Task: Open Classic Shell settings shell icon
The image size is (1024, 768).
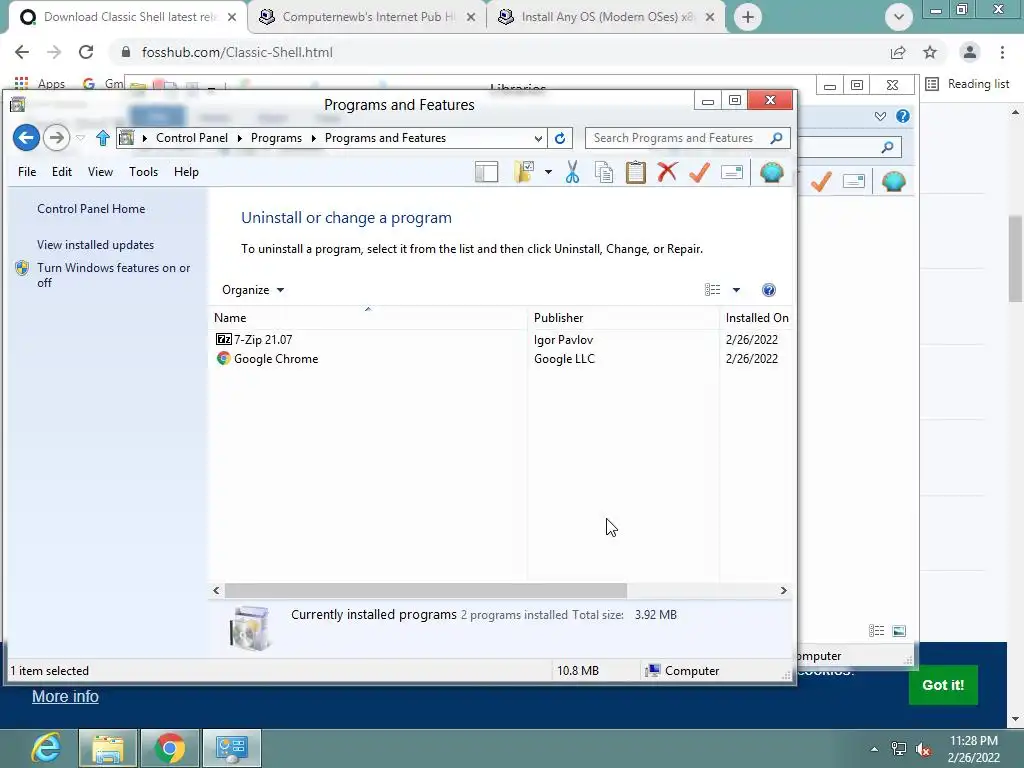Action: click(771, 172)
